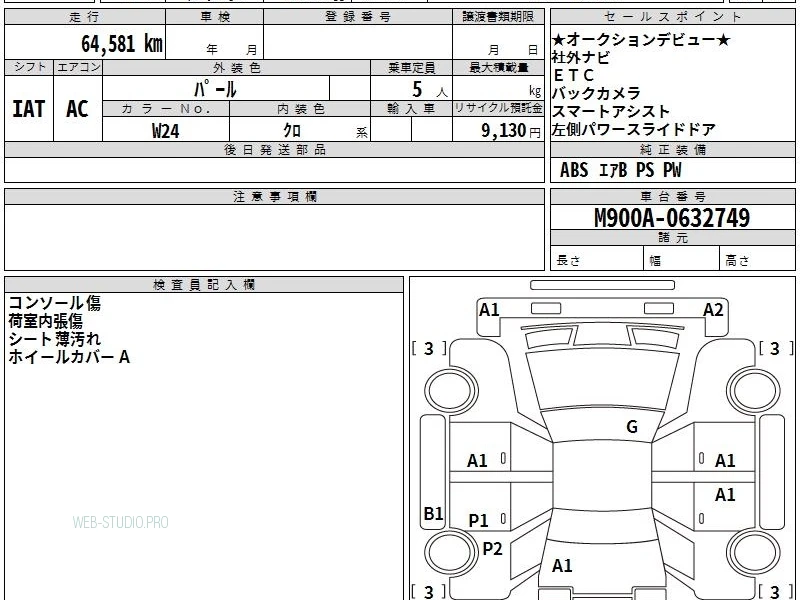Select the コンソール傷 inspector note
This screenshot has height=600, width=800.
[55, 303]
